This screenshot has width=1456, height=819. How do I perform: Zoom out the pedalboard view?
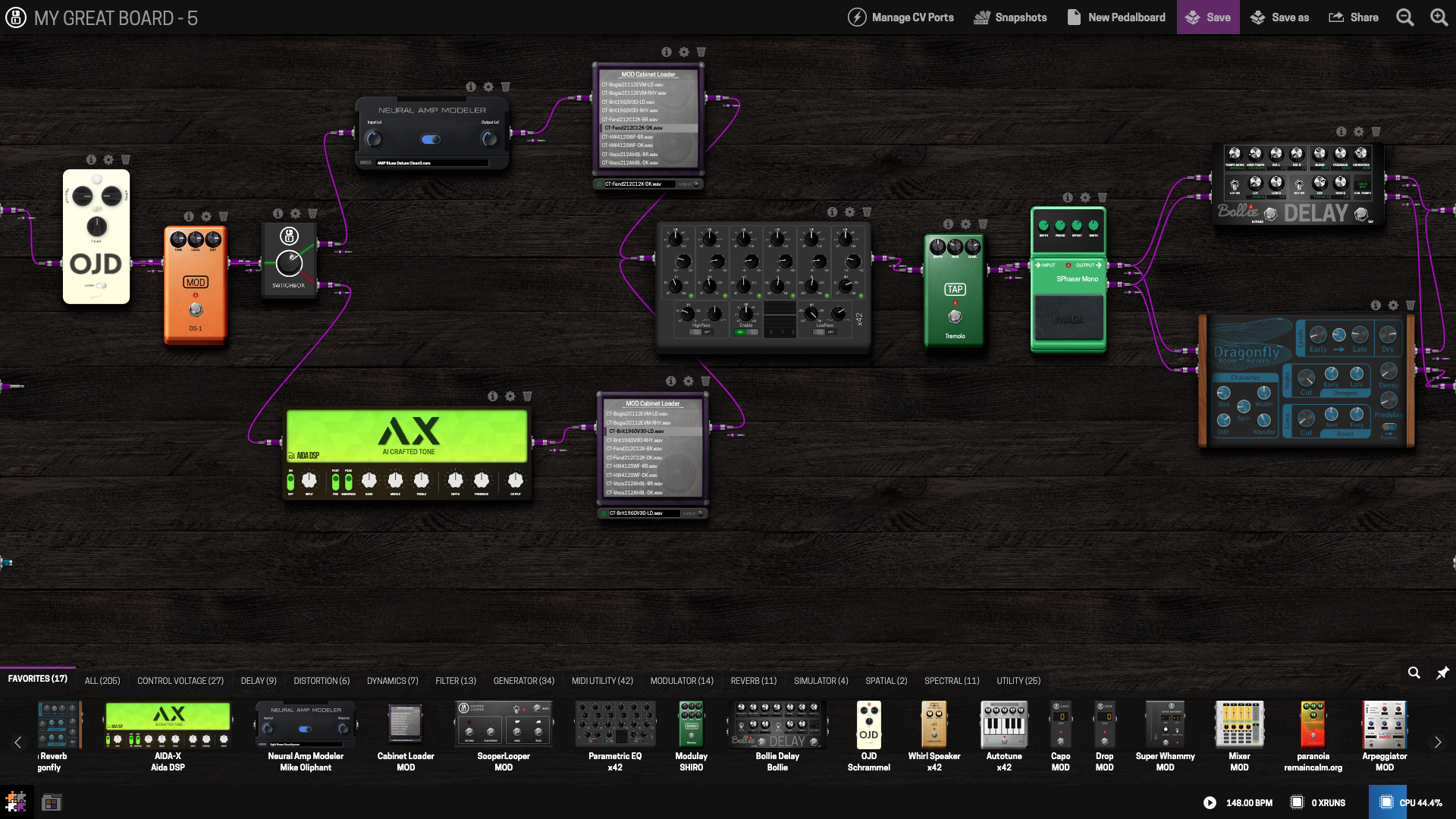point(1404,17)
